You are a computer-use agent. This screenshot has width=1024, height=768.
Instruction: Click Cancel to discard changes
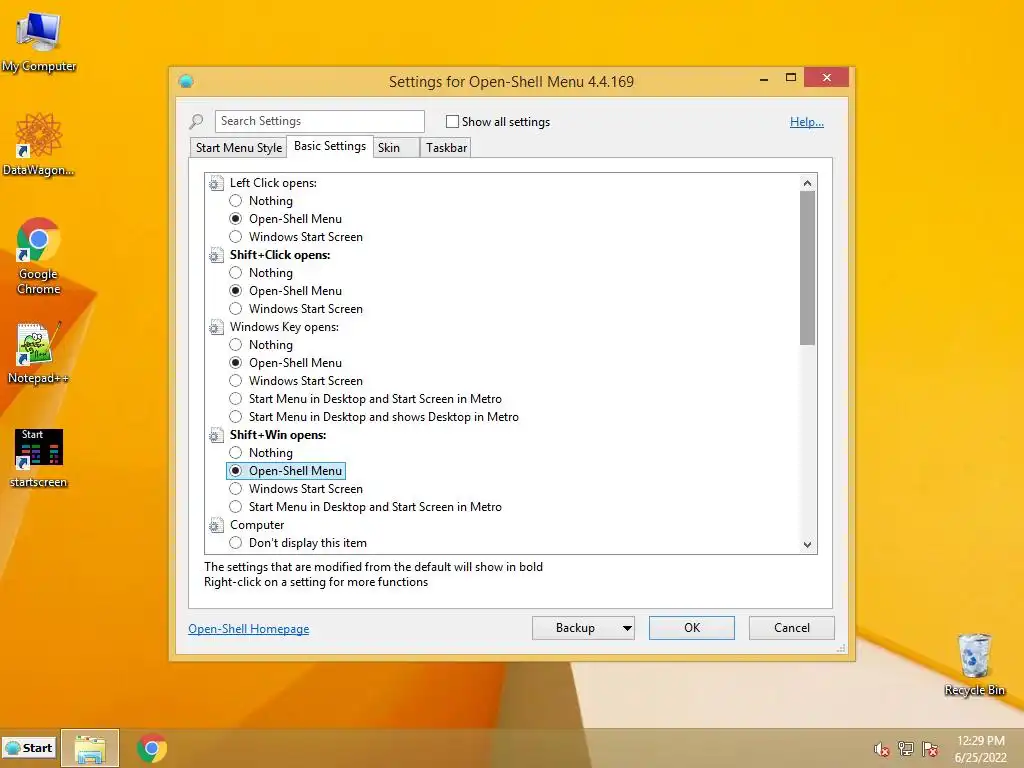click(792, 628)
